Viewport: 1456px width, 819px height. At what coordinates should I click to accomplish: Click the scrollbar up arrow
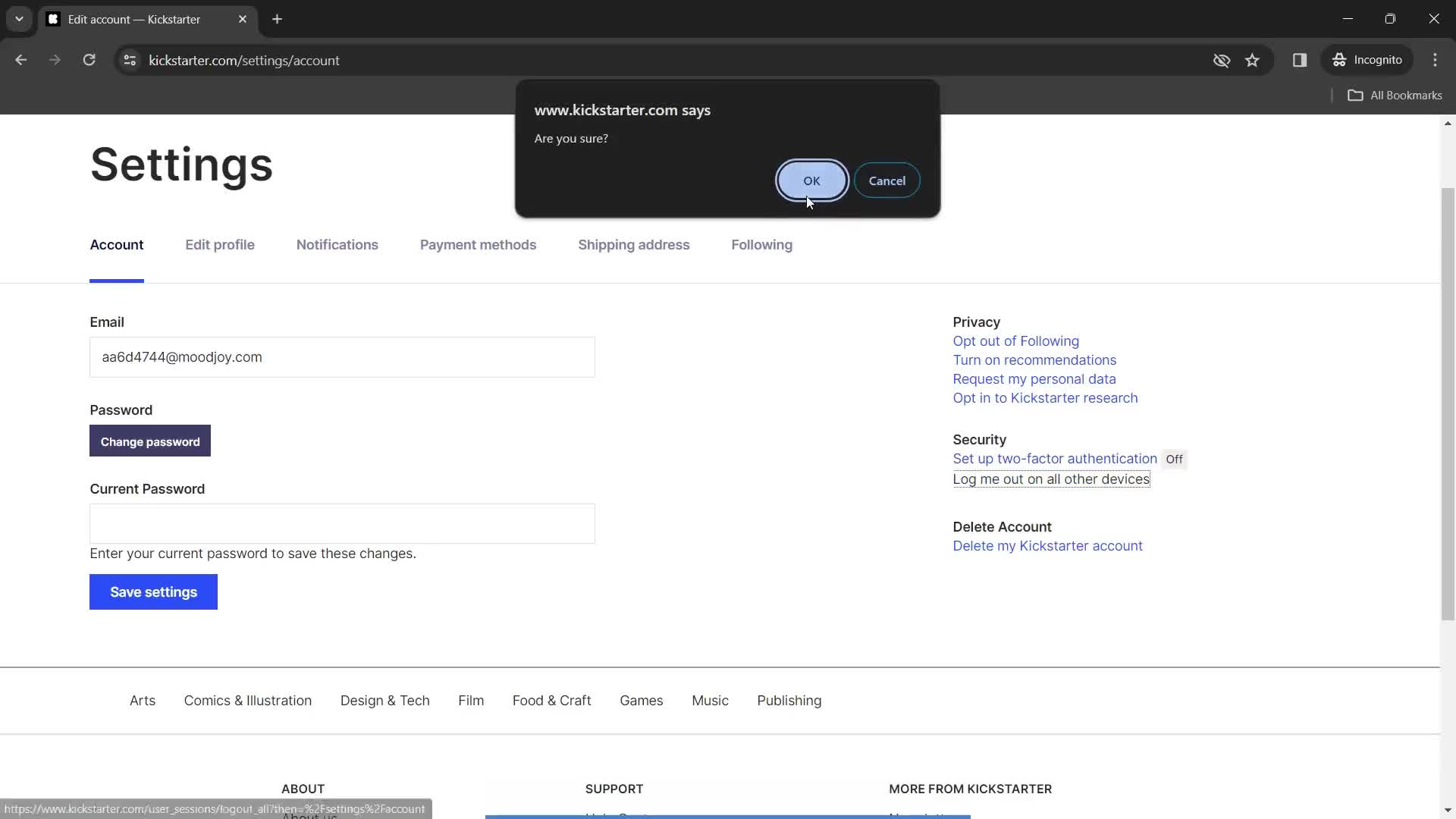(x=1448, y=123)
